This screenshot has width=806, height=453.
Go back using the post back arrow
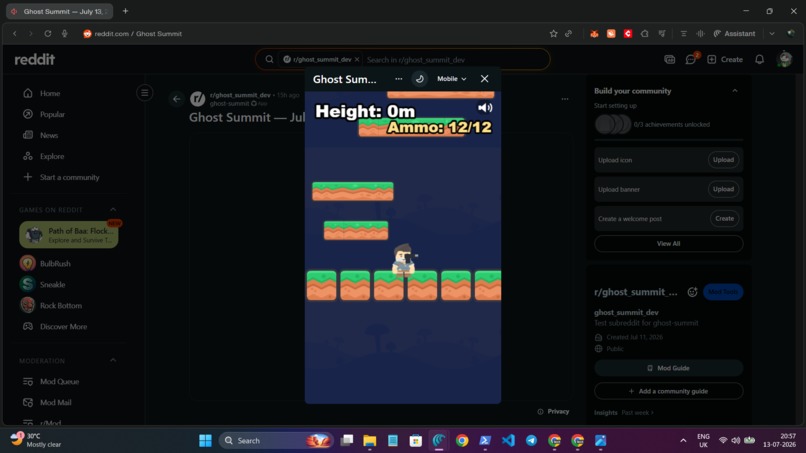[176, 99]
